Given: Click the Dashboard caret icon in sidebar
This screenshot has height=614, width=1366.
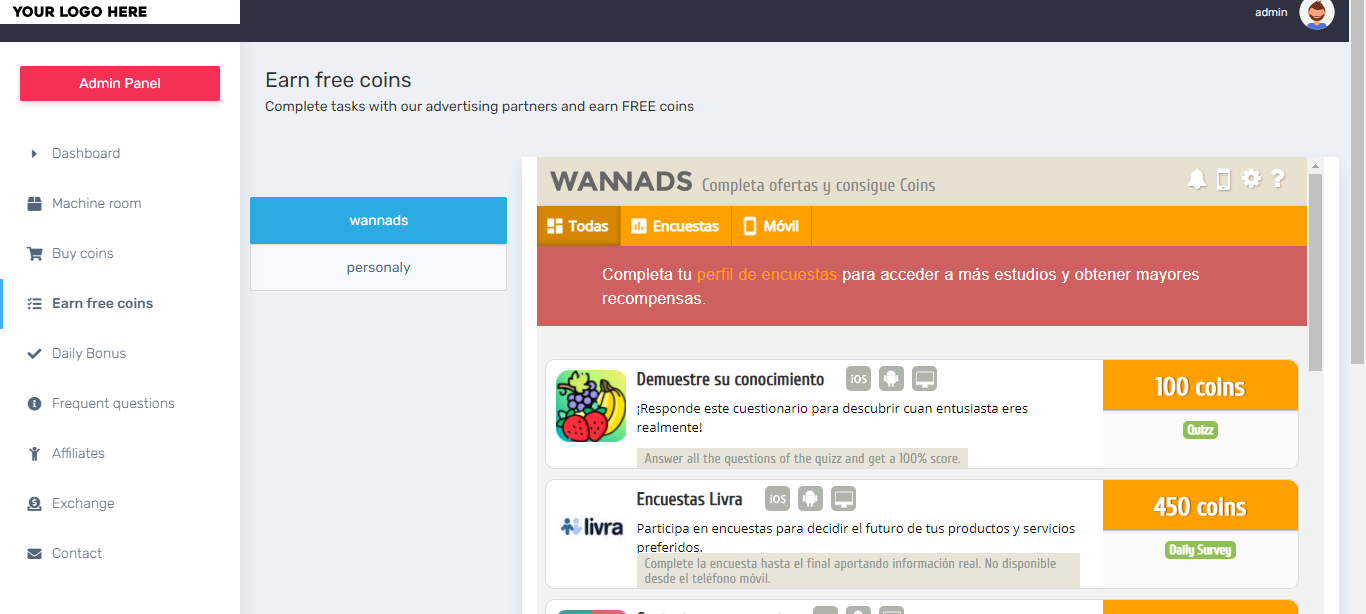Looking at the screenshot, I should click(x=34, y=153).
